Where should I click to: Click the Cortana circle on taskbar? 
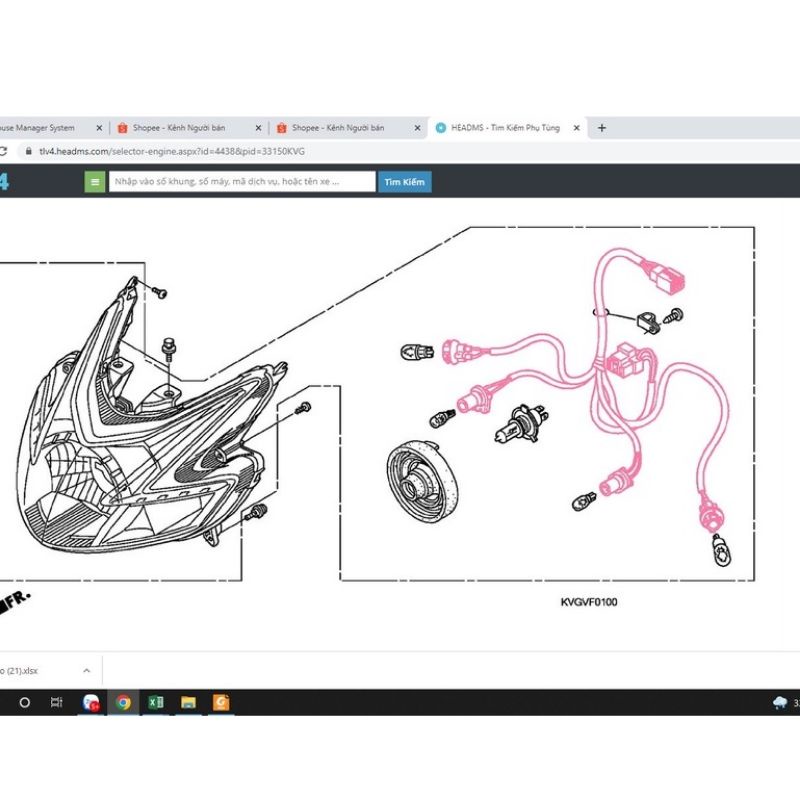coord(24,702)
